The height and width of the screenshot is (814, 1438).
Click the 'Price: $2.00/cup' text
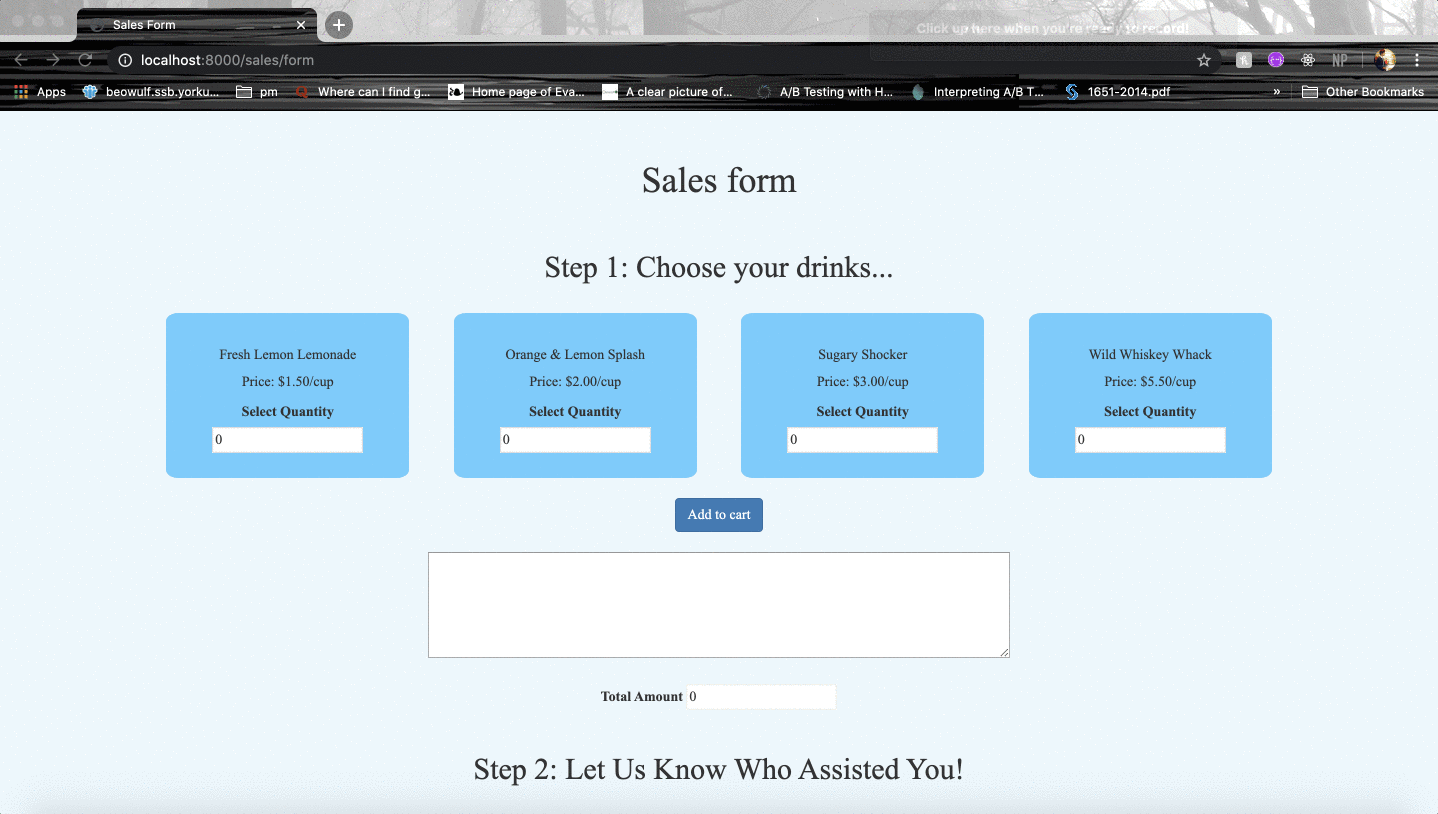coord(575,382)
